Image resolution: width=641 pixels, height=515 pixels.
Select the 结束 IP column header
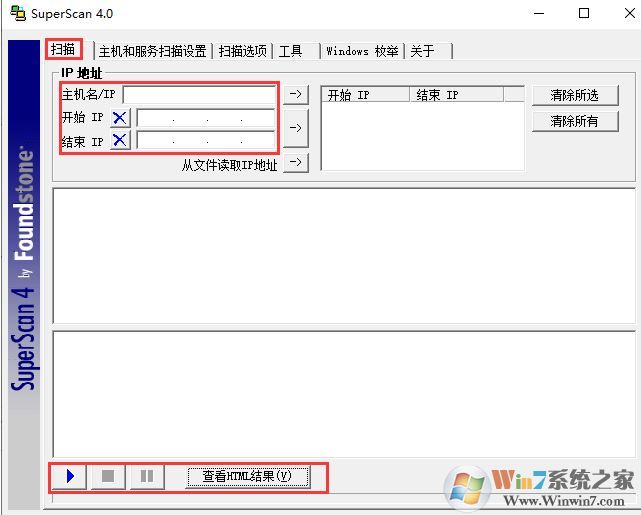pyautogui.click(x=456, y=95)
